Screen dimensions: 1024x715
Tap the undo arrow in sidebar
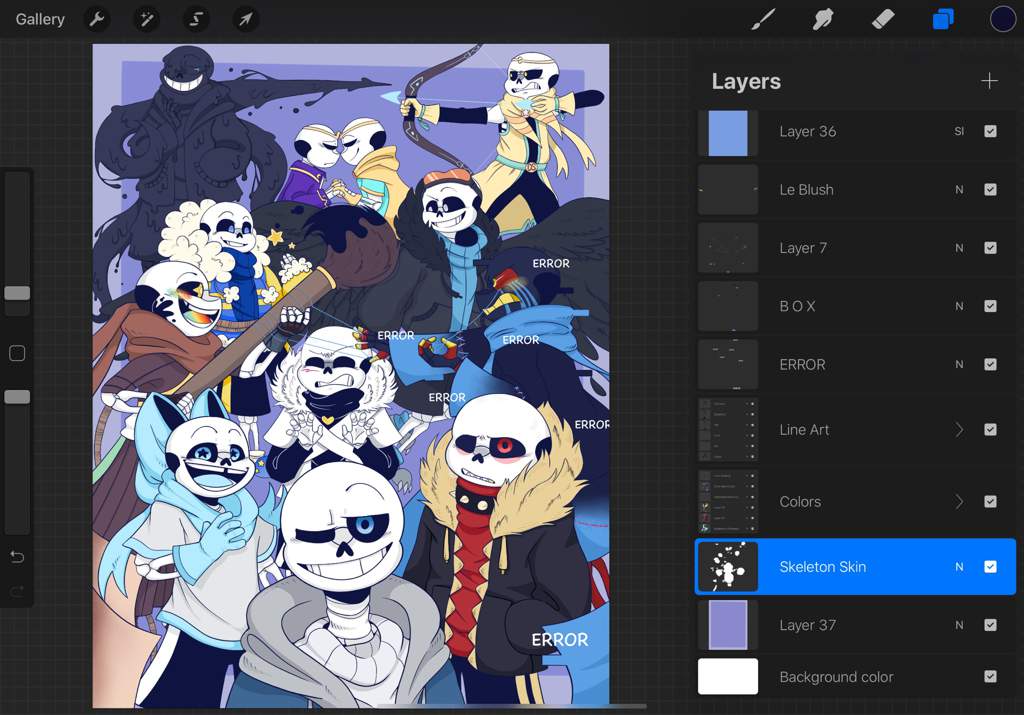18,557
